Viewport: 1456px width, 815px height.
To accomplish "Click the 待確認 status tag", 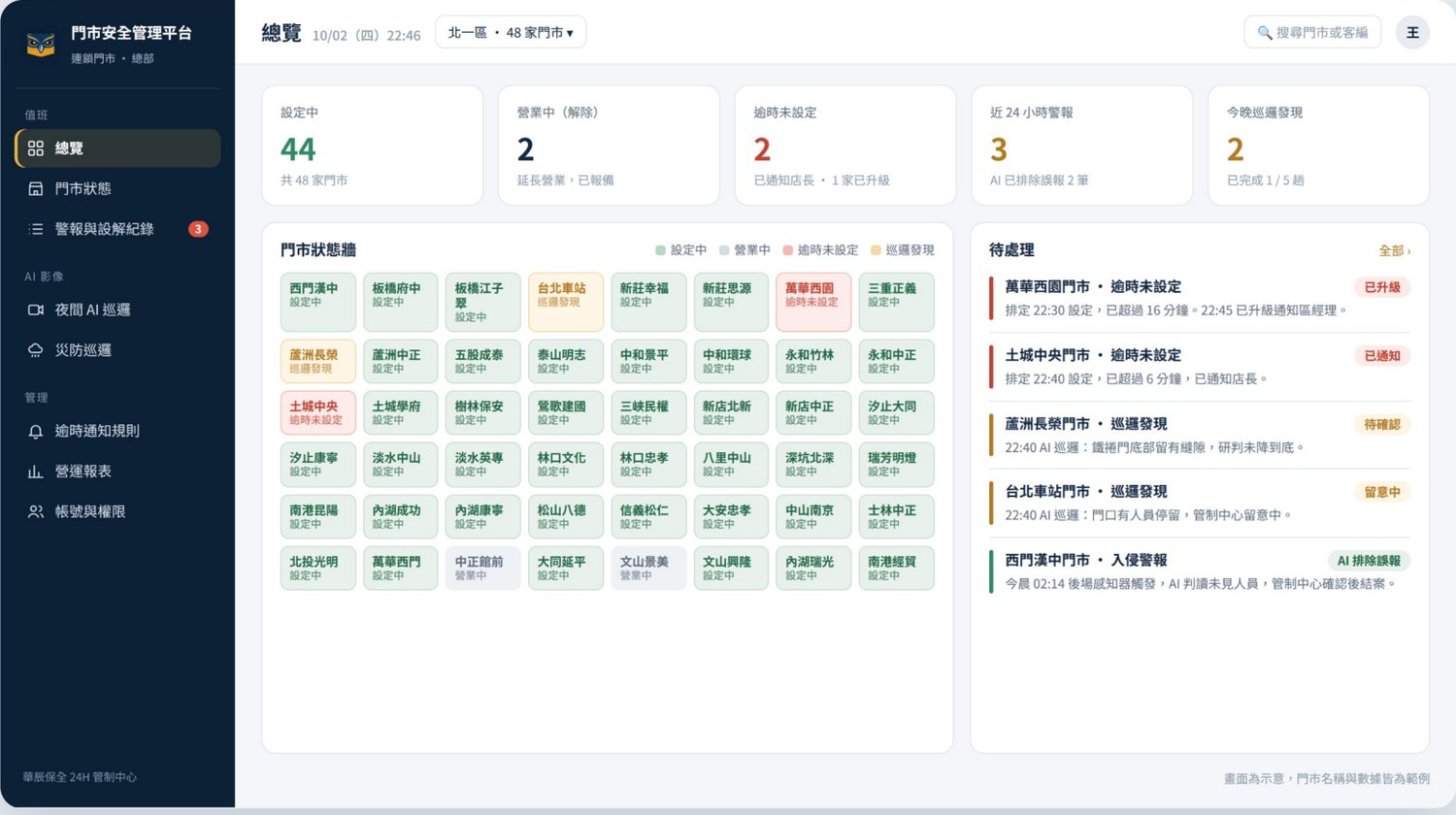I will (x=1382, y=424).
